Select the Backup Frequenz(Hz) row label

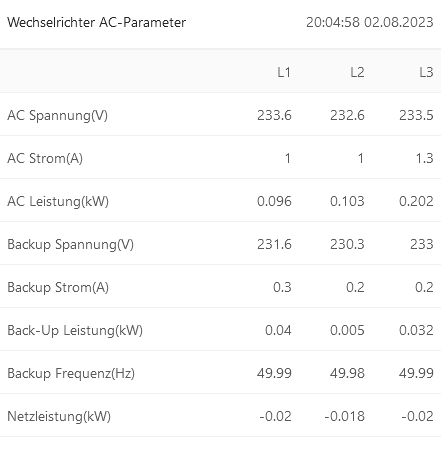pos(71,373)
